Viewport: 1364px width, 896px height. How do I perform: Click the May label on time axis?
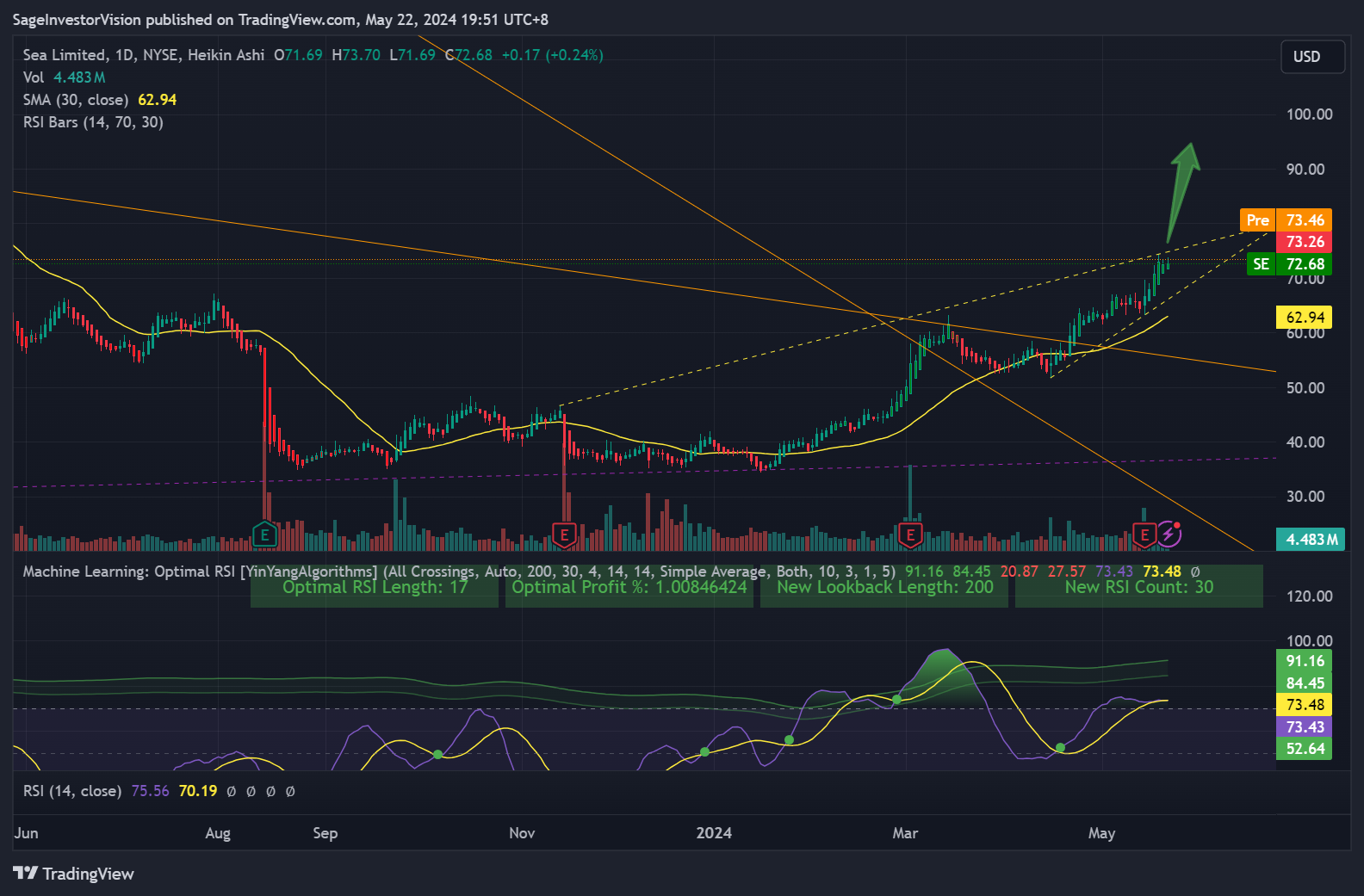click(x=1101, y=833)
